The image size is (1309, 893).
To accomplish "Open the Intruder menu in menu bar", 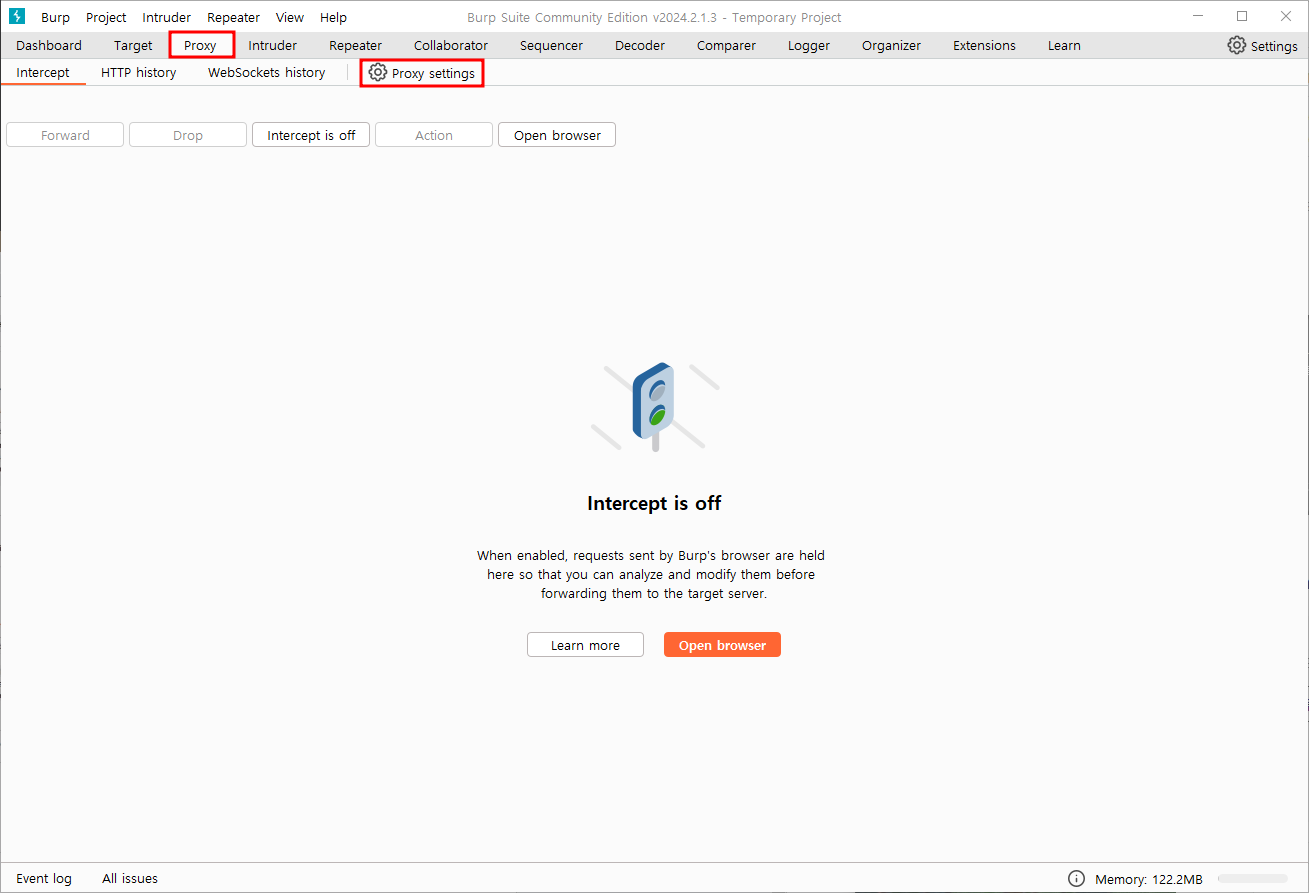I will pos(166,17).
